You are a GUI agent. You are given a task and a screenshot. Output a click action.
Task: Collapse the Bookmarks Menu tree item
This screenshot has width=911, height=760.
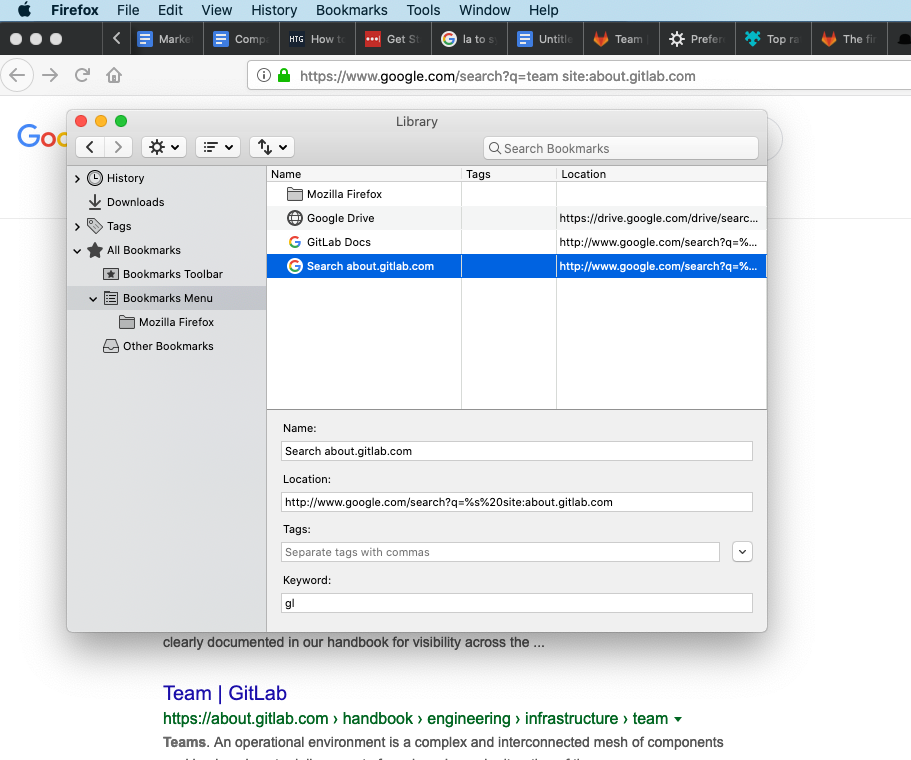coord(93,299)
